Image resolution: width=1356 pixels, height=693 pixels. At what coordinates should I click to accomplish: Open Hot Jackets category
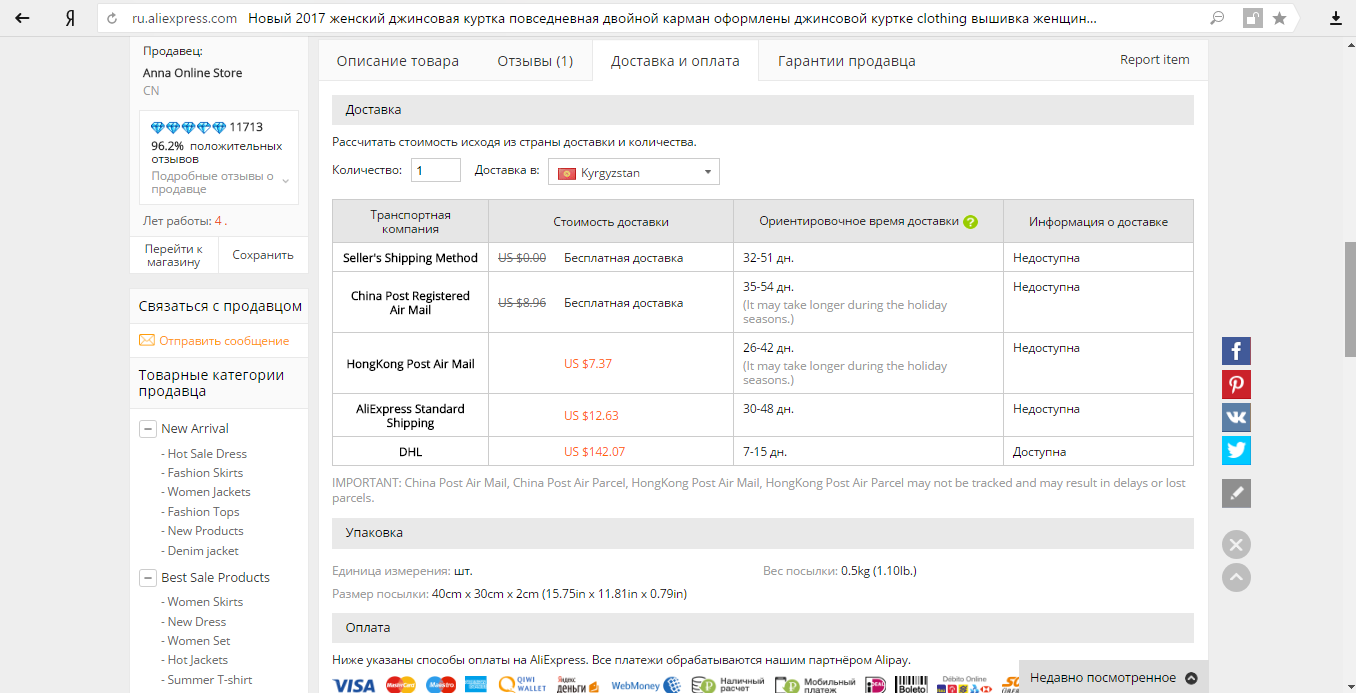198,660
